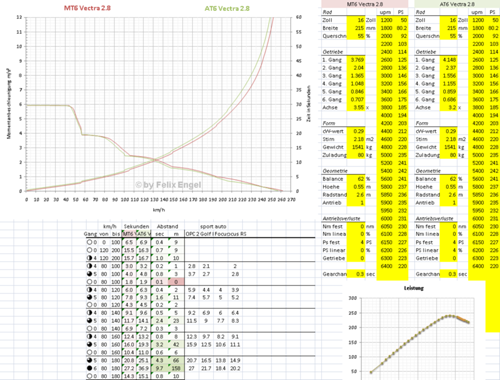Click three-quarter circle icon in the 5 80 180 row
This screenshot has width=500, height=380.
(x=89, y=360)
